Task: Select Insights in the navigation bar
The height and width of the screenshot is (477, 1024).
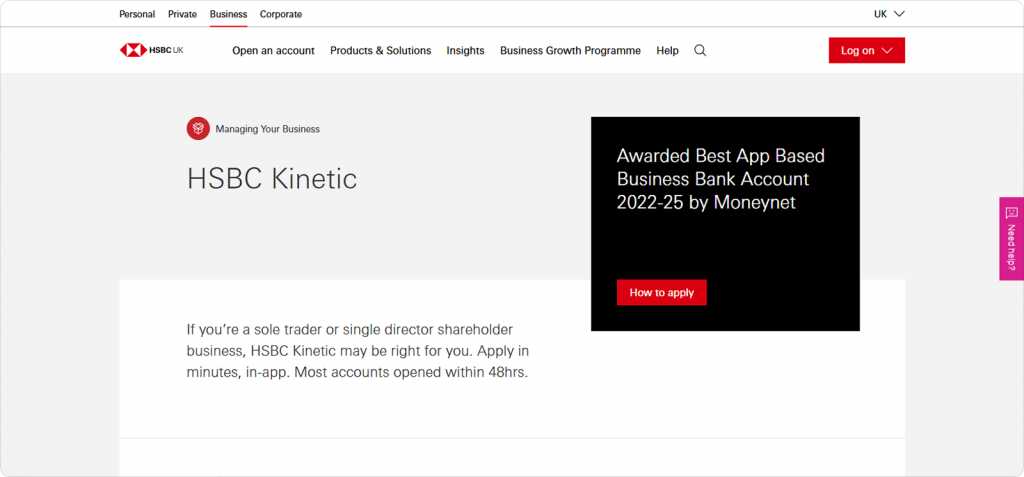Action: pos(465,51)
